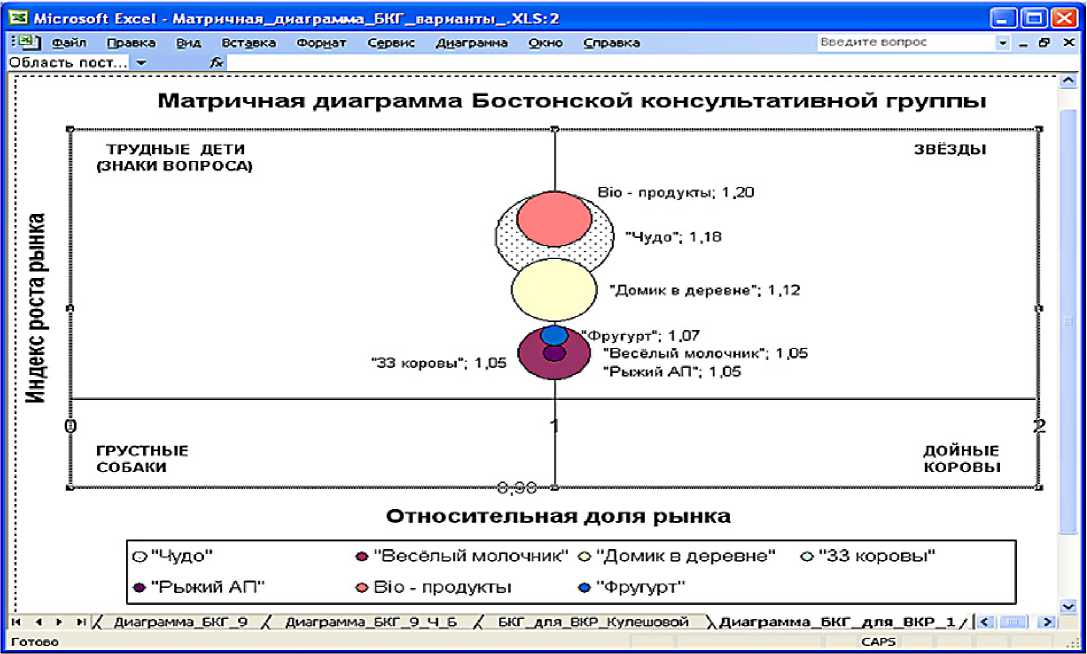
Task: Click the fx insert function icon
Action: 216,62
